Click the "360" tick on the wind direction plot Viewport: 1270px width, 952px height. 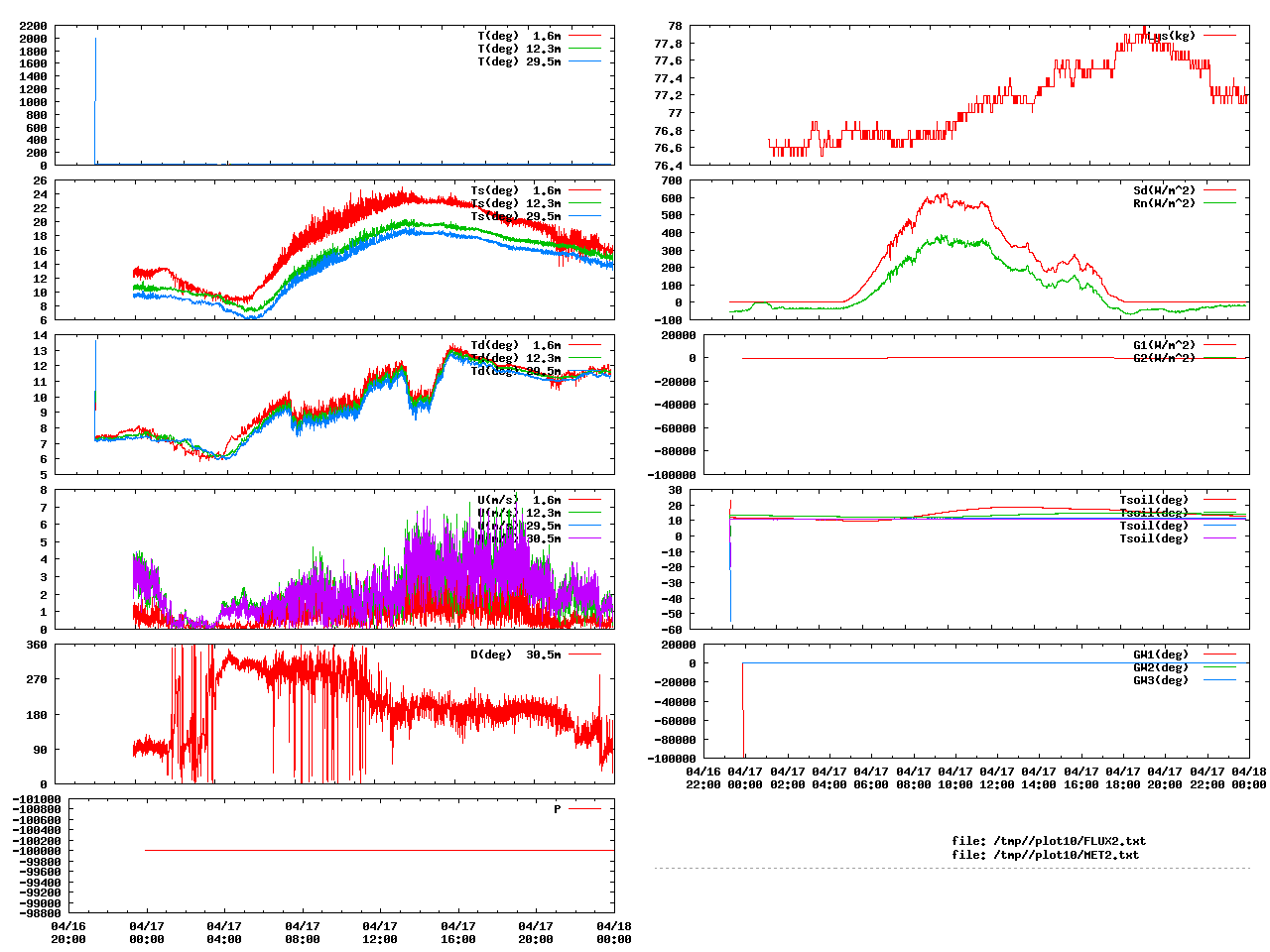37,645
